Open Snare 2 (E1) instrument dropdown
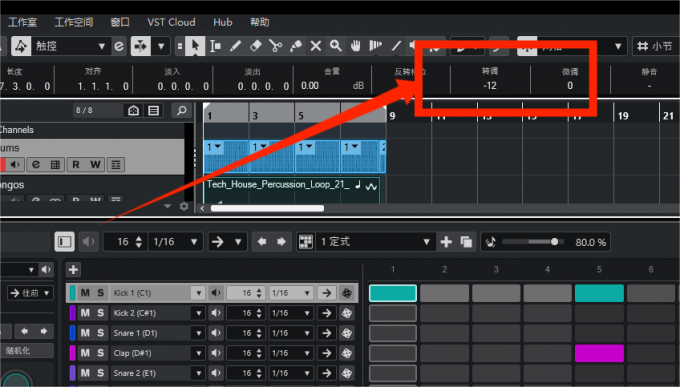This screenshot has height=387, width=680. click(198, 373)
